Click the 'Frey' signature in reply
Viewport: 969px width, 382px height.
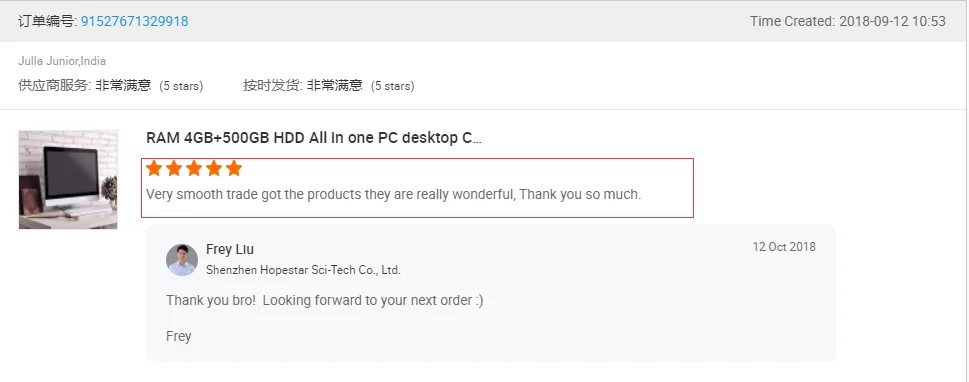179,337
